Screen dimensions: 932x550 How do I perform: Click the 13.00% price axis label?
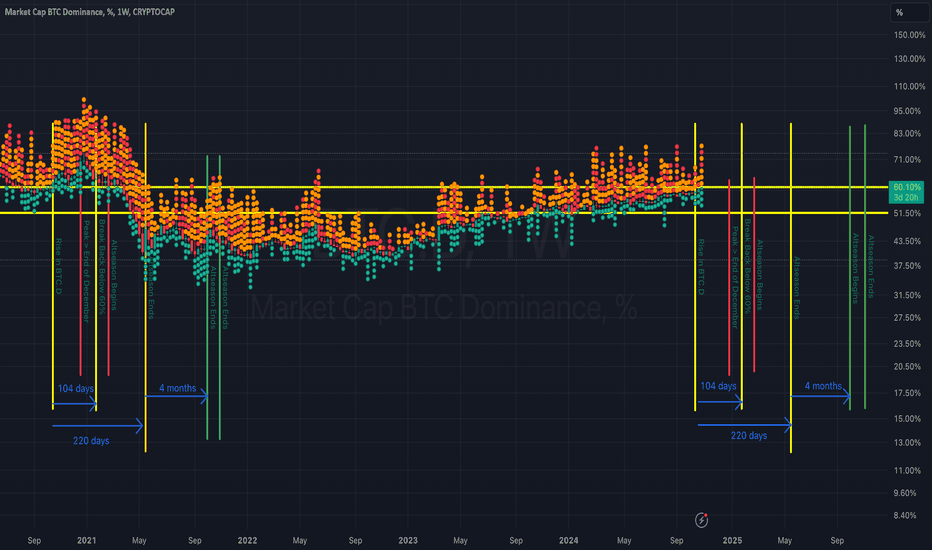[x=909, y=442]
